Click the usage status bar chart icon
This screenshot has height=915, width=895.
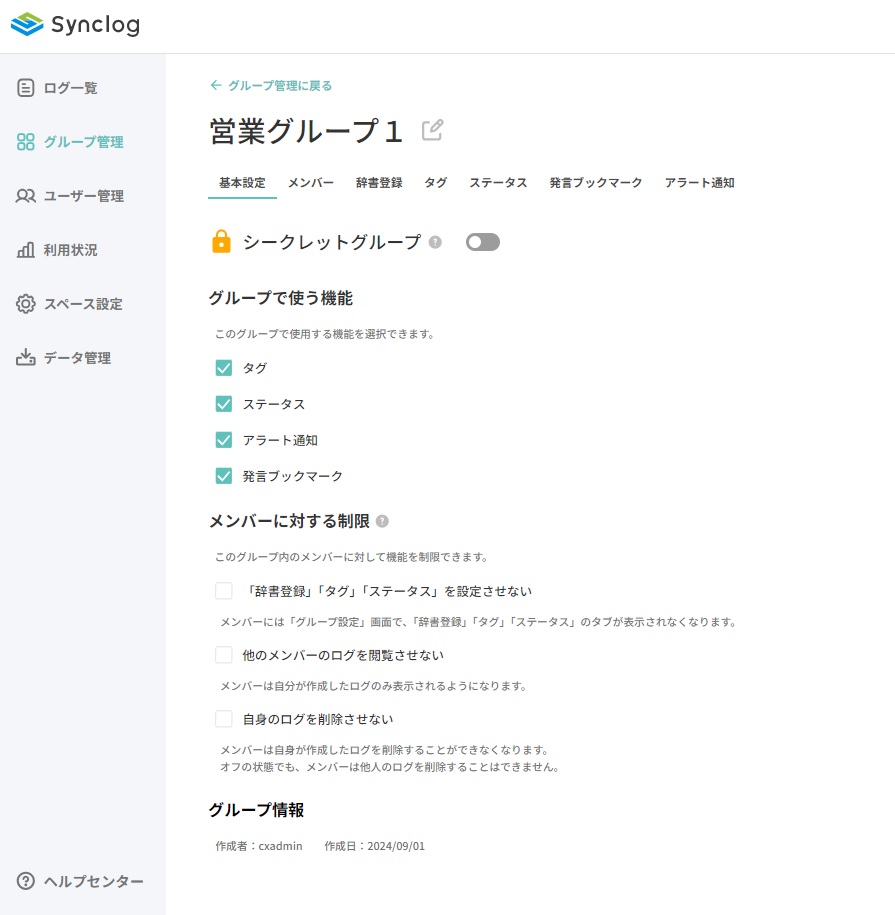(x=26, y=250)
